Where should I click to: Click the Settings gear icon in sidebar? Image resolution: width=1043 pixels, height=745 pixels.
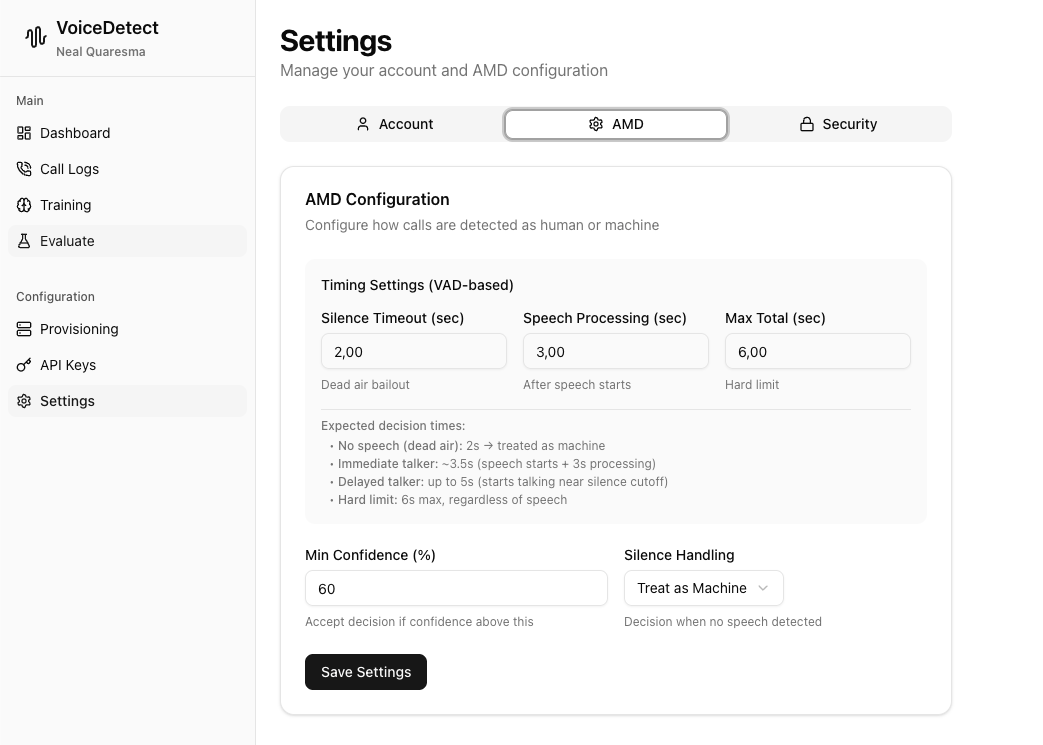click(23, 401)
